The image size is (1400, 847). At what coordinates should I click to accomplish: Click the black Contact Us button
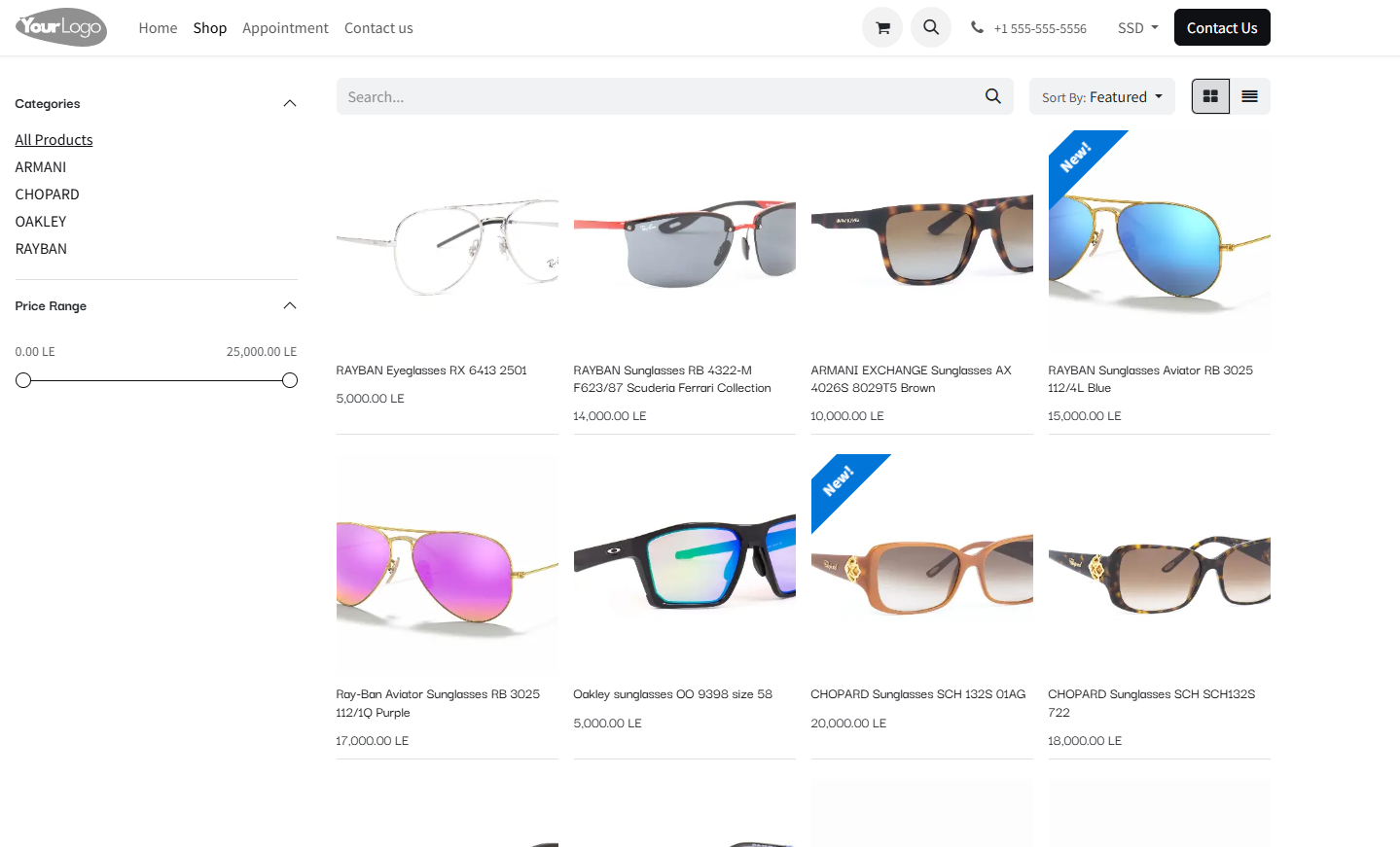[1222, 27]
